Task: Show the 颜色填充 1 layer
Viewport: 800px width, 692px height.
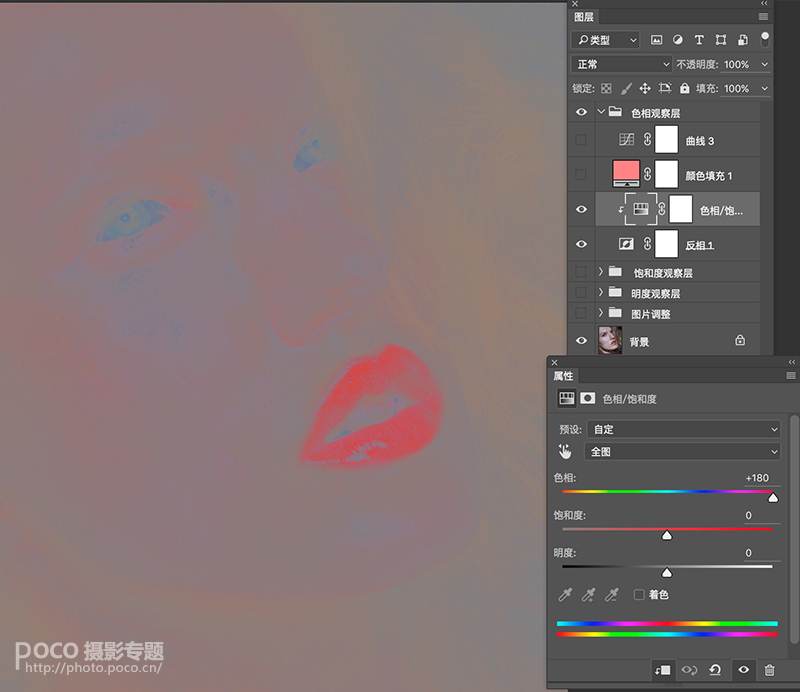Action: (581, 175)
